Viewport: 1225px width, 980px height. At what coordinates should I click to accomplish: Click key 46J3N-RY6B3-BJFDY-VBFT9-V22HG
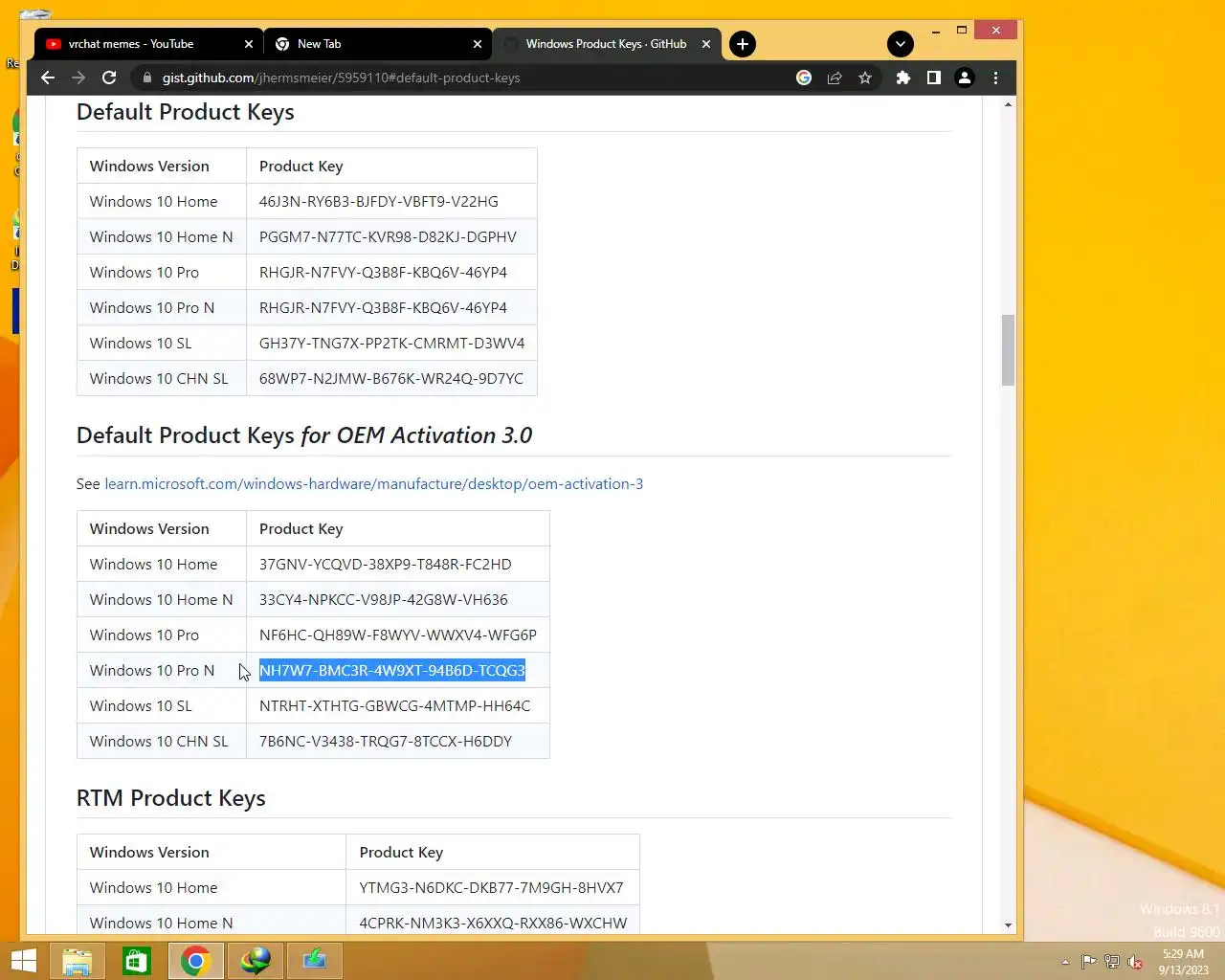point(378,202)
